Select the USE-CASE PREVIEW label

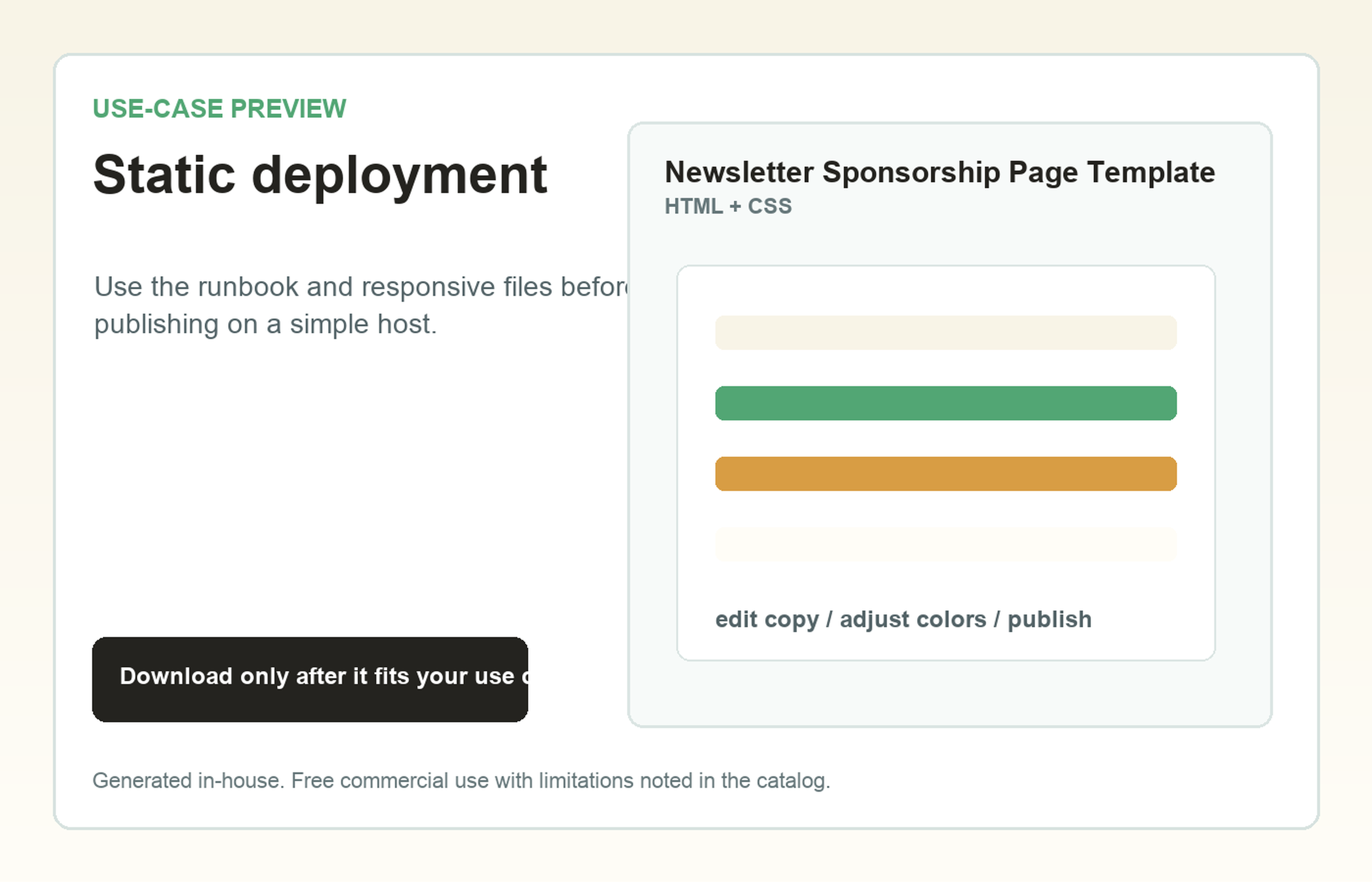[220, 109]
